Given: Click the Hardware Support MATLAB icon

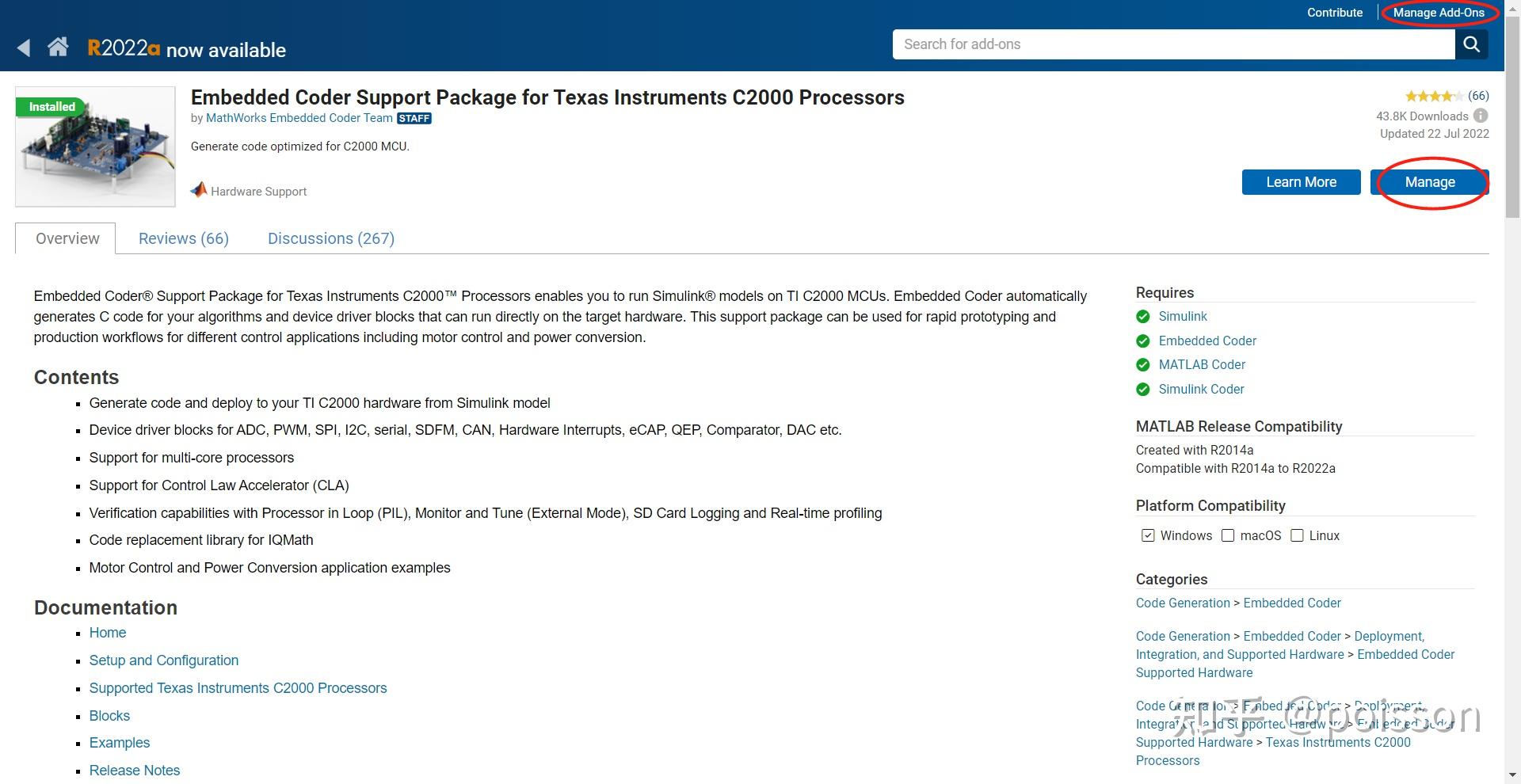Looking at the screenshot, I should click(x=199, y=190).
